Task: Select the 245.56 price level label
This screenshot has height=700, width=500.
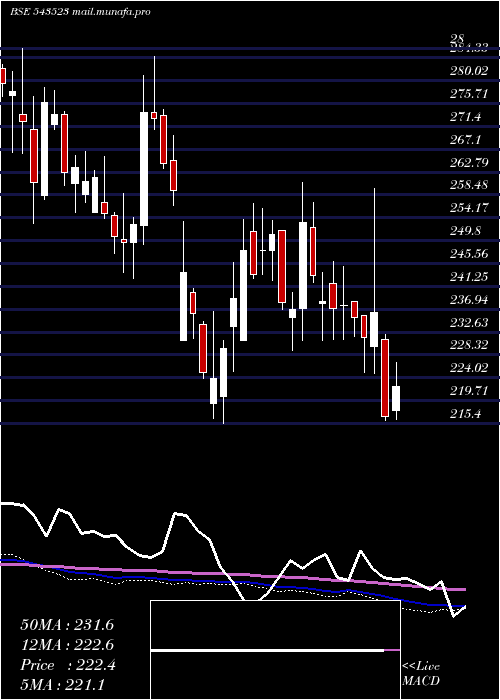Action: tap(469, 254)
